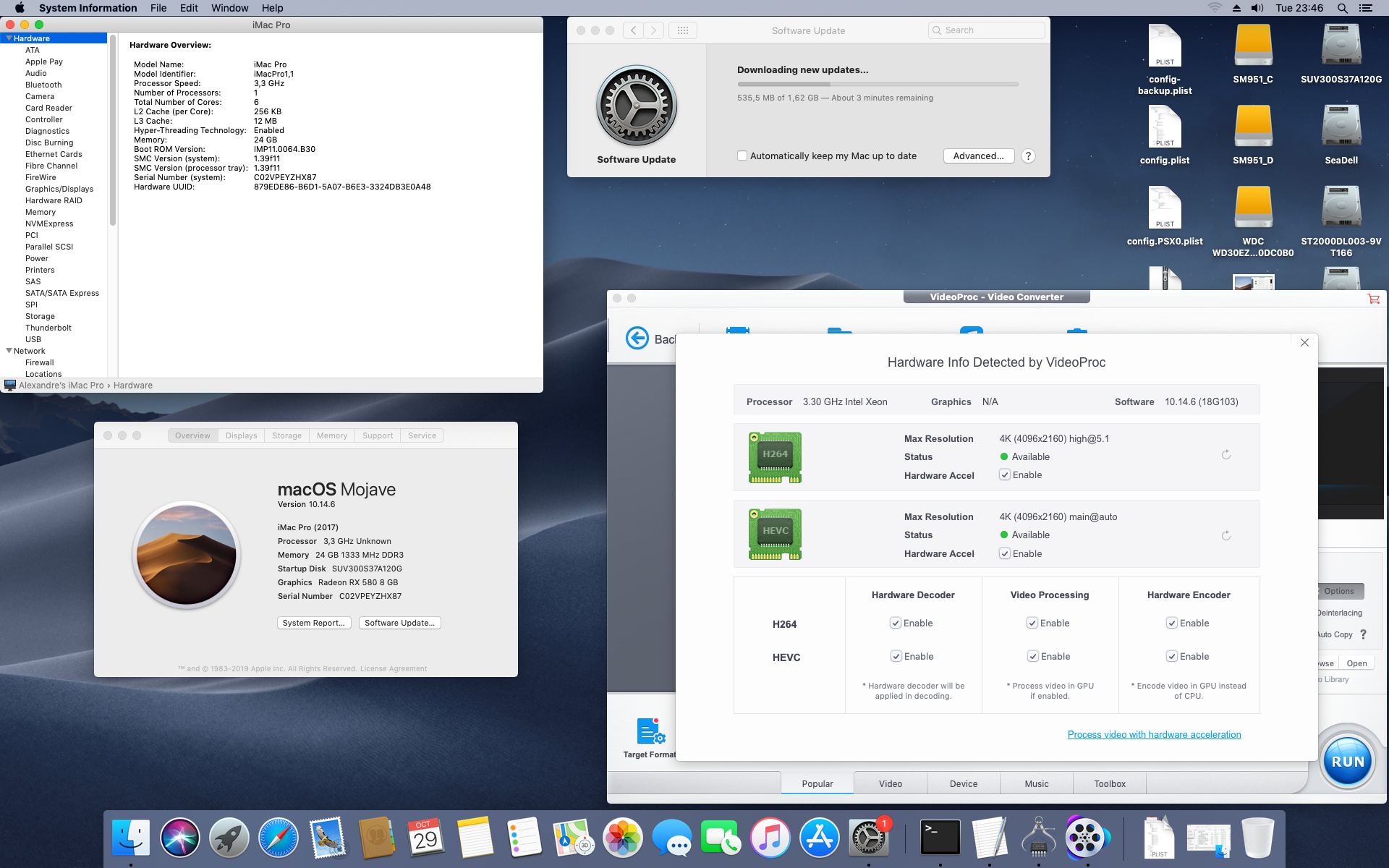Open the Target Format icon in VideoProc
The image size is (1389, 868).
point(651,731)
